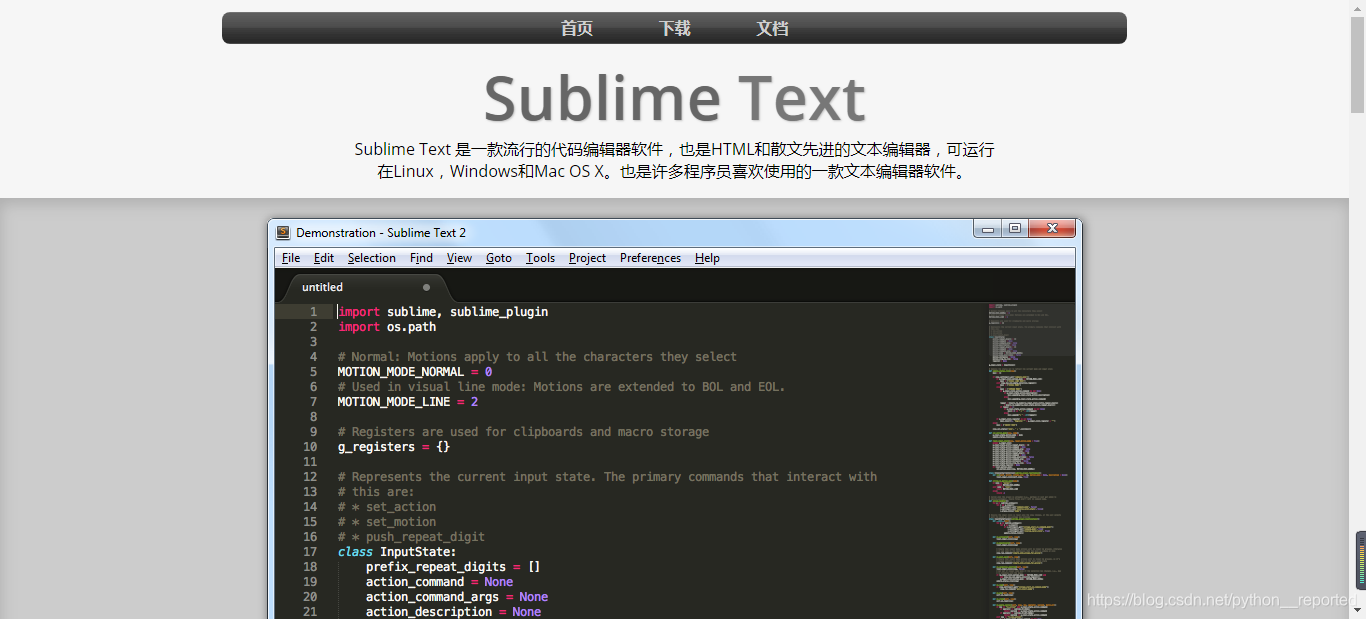This screenshot has width=1366, height=619.
Task: Open the Tools menu
Action: [540, 258]
